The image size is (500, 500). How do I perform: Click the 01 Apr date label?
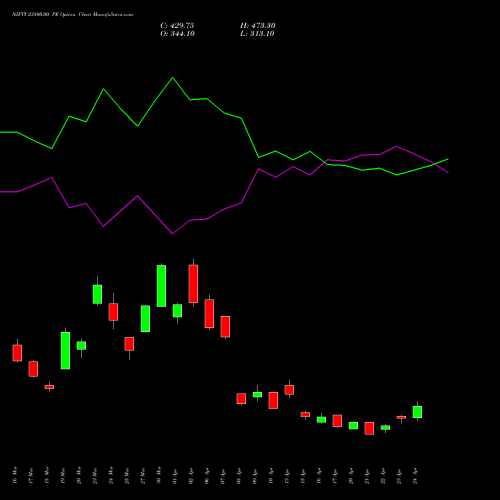tap(175, 476)
